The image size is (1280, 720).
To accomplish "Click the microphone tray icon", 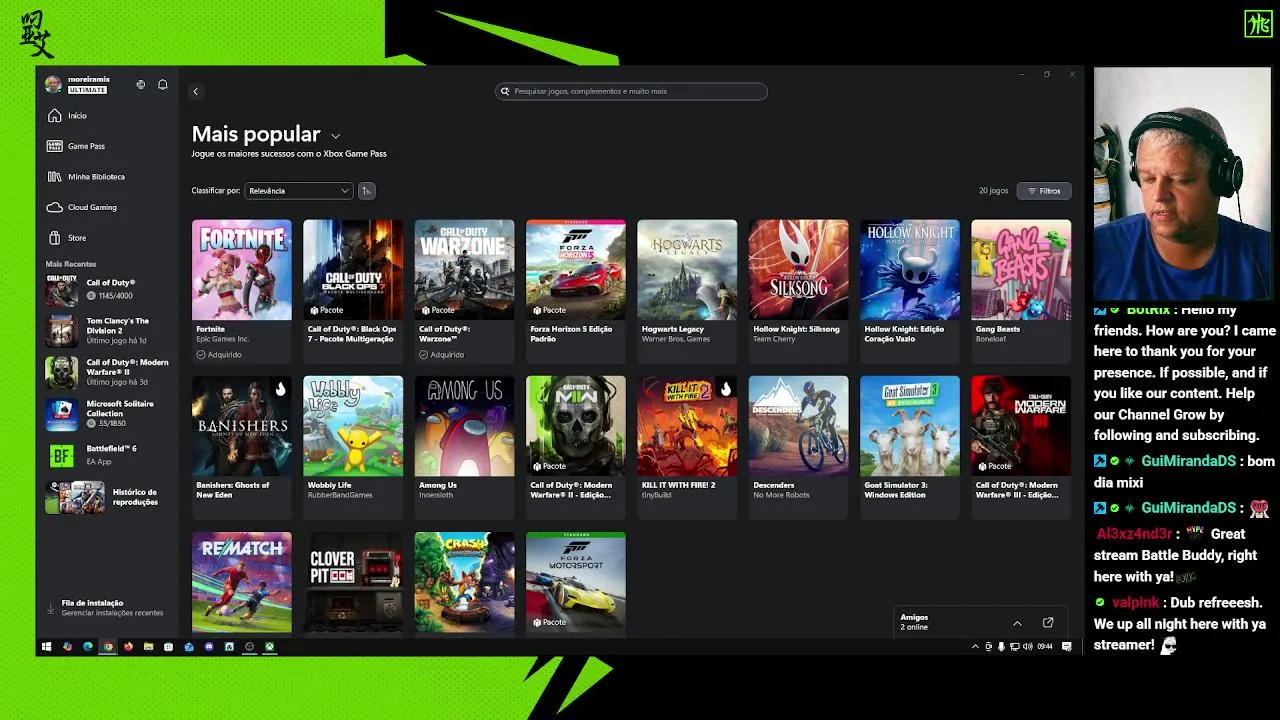I will [1001, 647].
